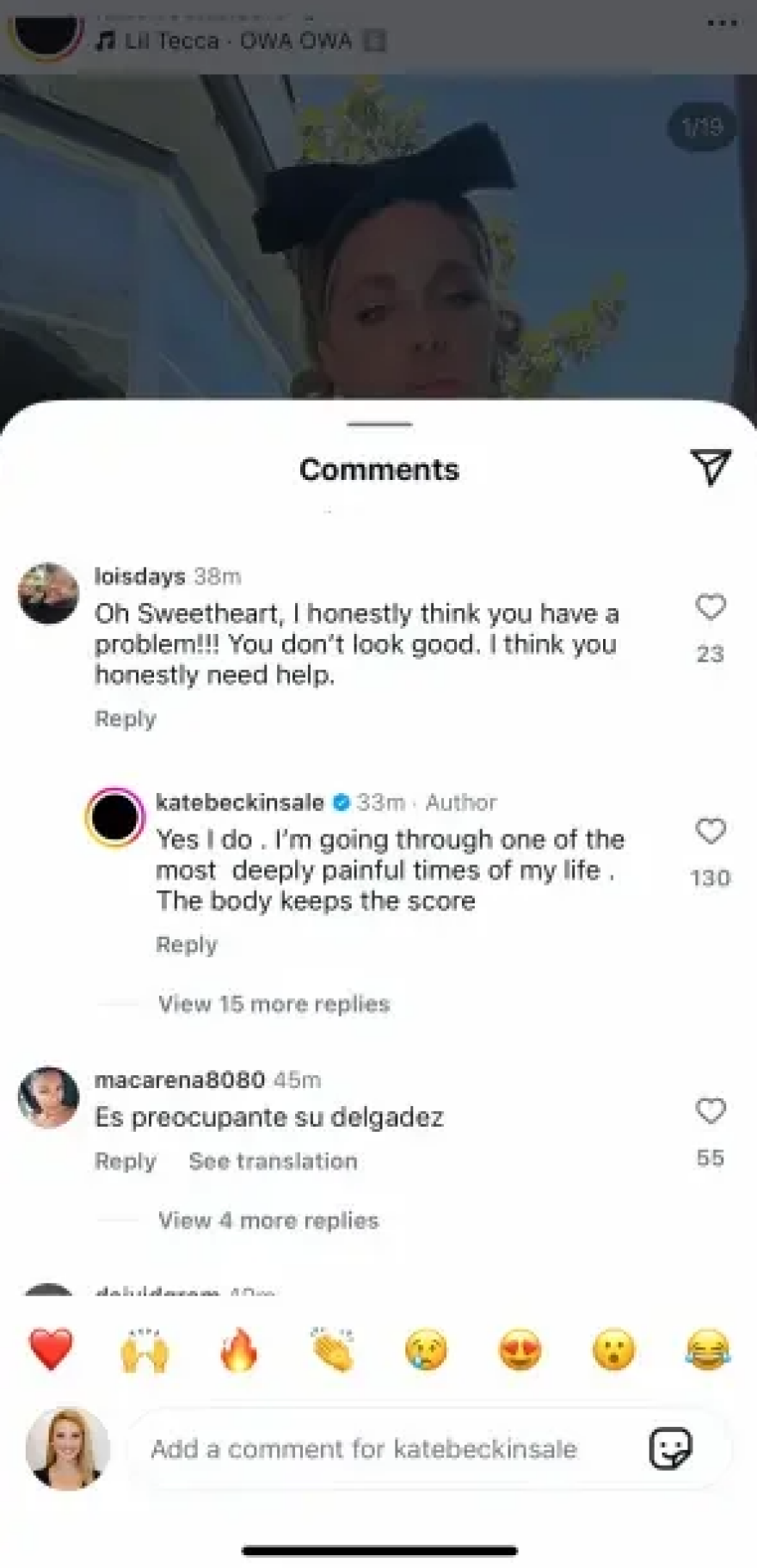Tap the fire emoji reaction
The width and height of the screenshot is (757, 1568).
tap(238, 1348)
